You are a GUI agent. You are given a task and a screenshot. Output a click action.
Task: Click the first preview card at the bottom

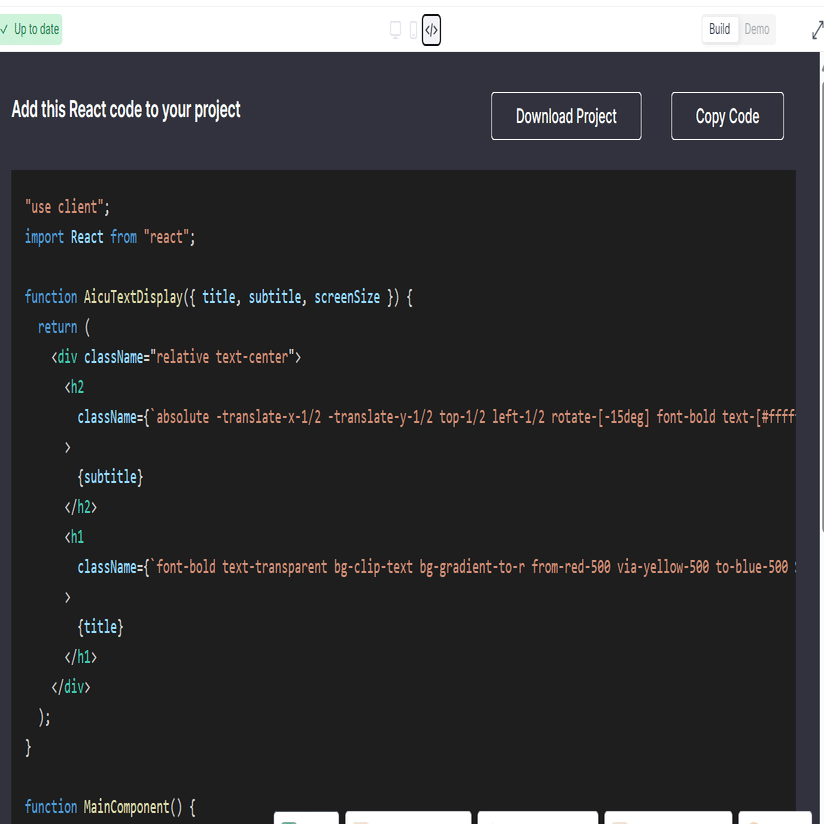point(305,818)
